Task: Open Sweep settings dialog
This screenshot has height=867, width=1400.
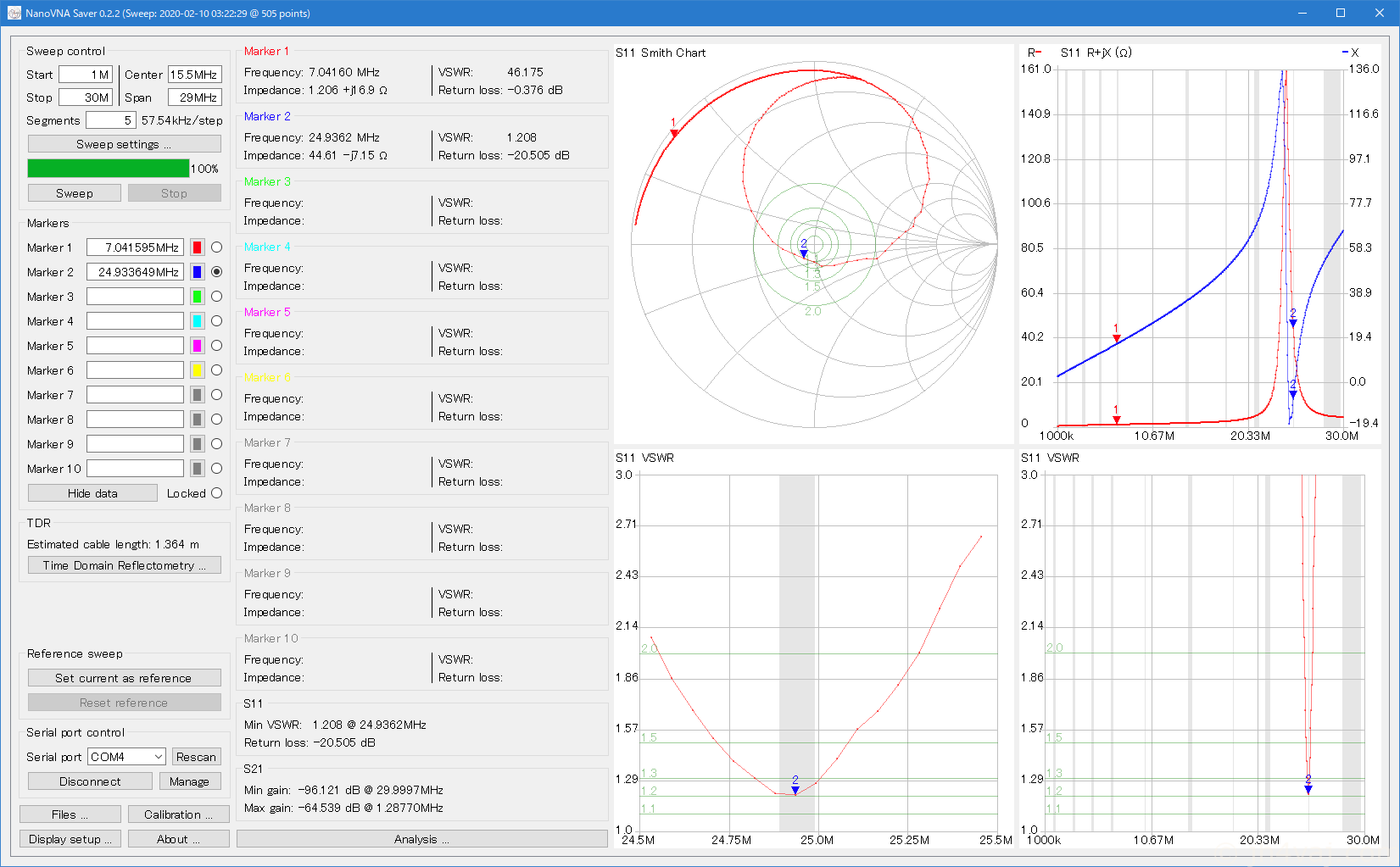Action: [x=125, y=144]
